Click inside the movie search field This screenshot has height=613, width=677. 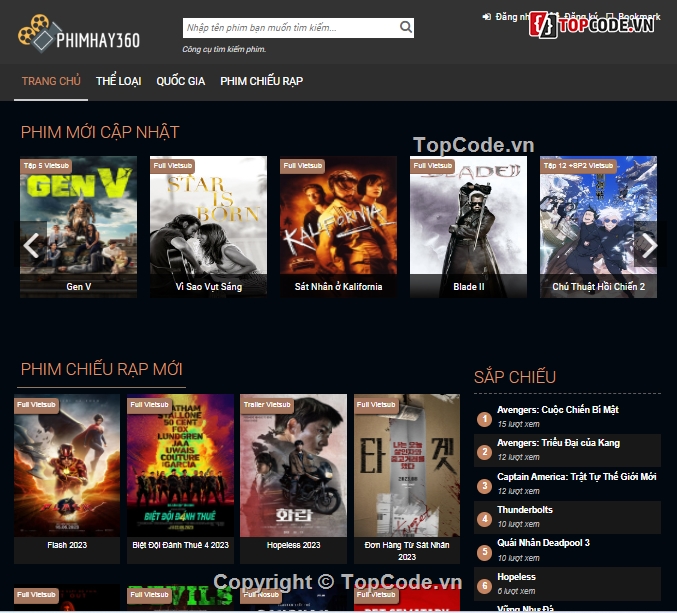tap(288, 28)
